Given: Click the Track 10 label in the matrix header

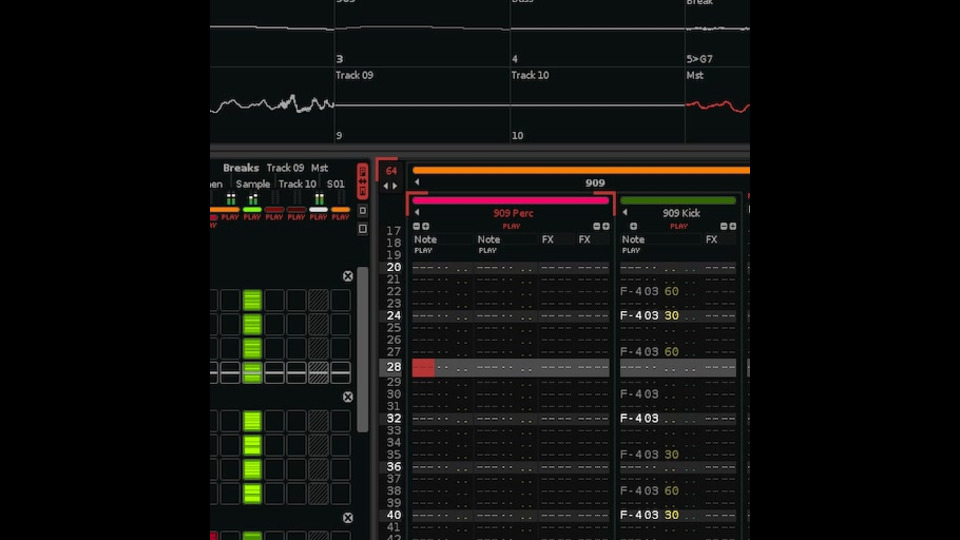Looking at the screenshot, I should point(297,184).
